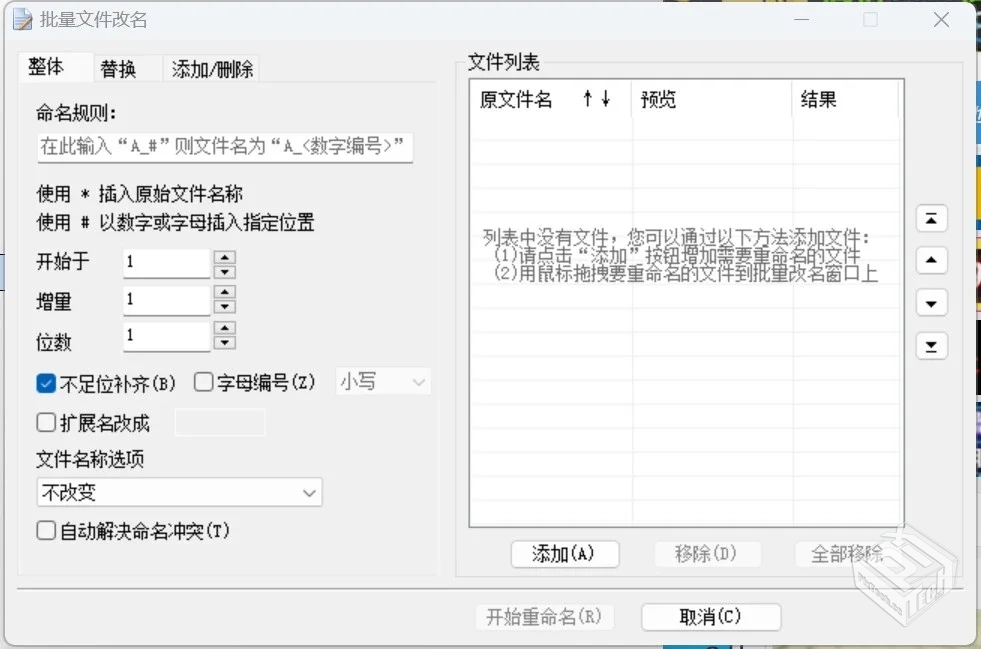981x649 pixels.
Task: Check the 扩展名改成 checkbox
Action: coord(45,422)
